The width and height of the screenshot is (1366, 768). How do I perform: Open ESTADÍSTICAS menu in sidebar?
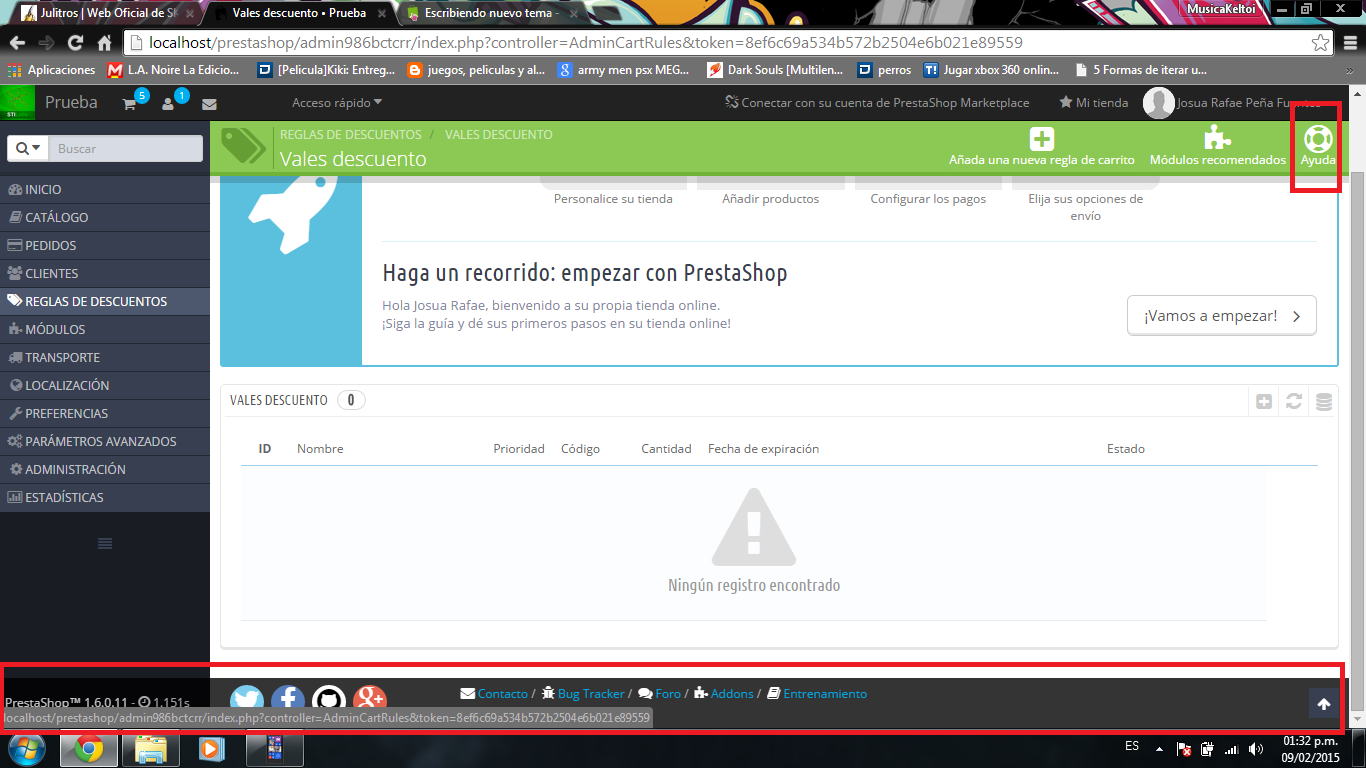click(105, 497)
